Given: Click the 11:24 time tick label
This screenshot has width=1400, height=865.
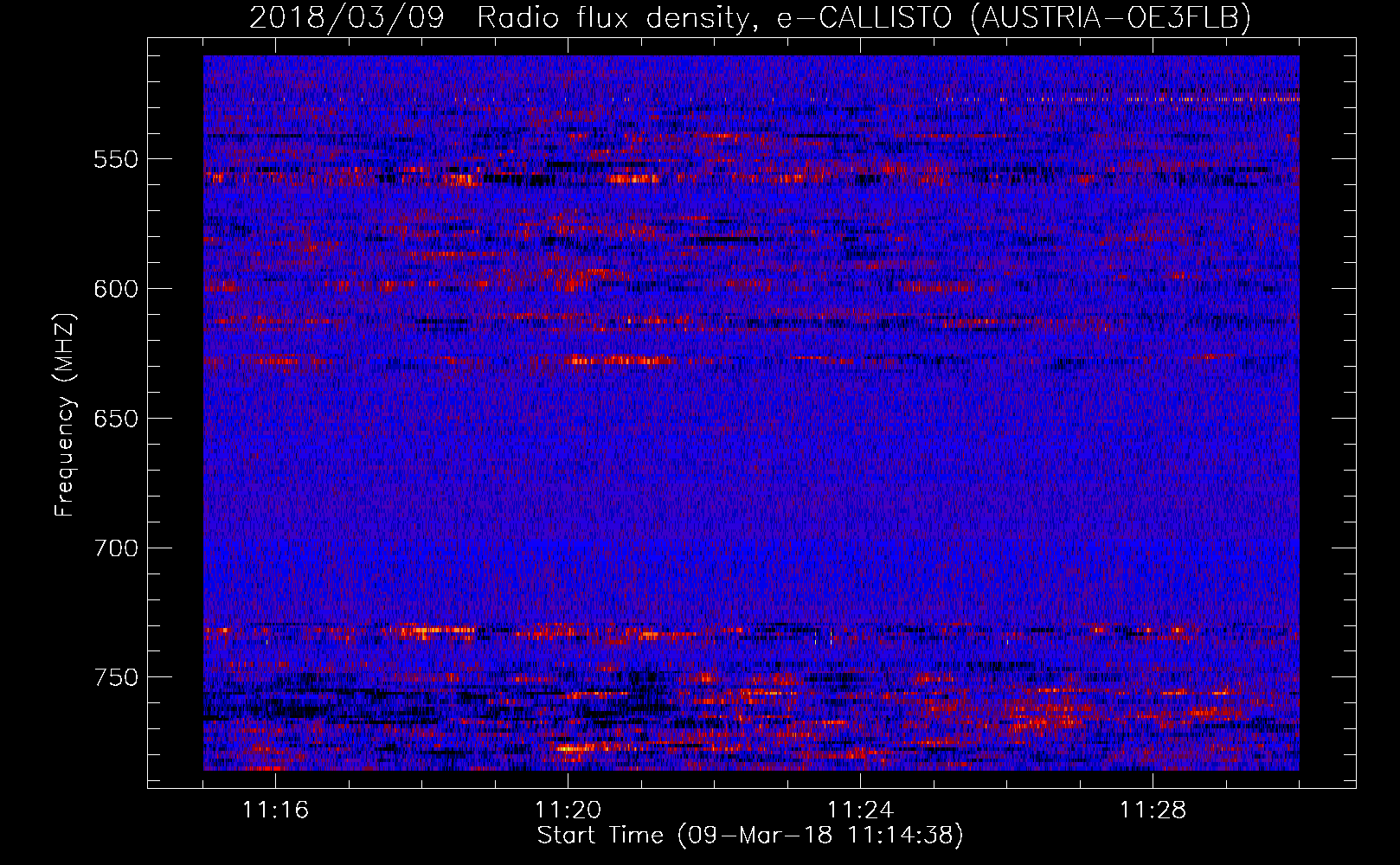Looking at the screenshot, I should pyautogui.click(x=860, y=811).
